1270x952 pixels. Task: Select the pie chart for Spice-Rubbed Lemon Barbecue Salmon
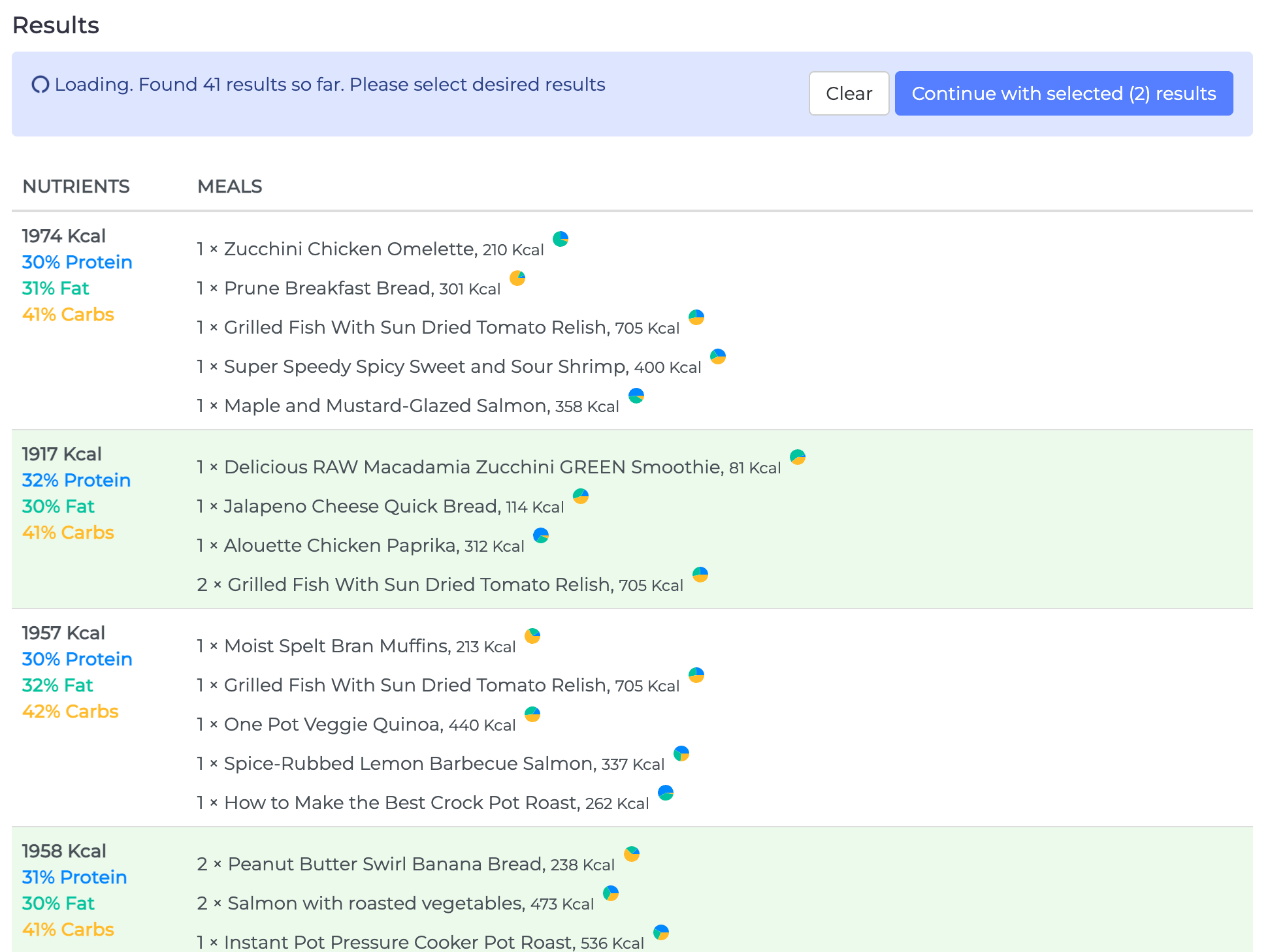coord(680,754)
